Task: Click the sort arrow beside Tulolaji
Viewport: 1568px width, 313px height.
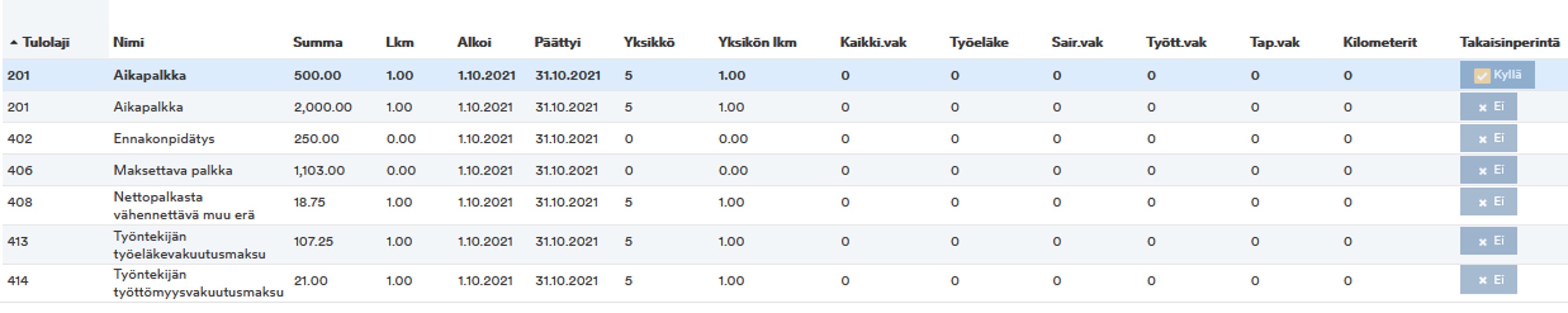Action: pyautogui.click(x=13, y=43)
